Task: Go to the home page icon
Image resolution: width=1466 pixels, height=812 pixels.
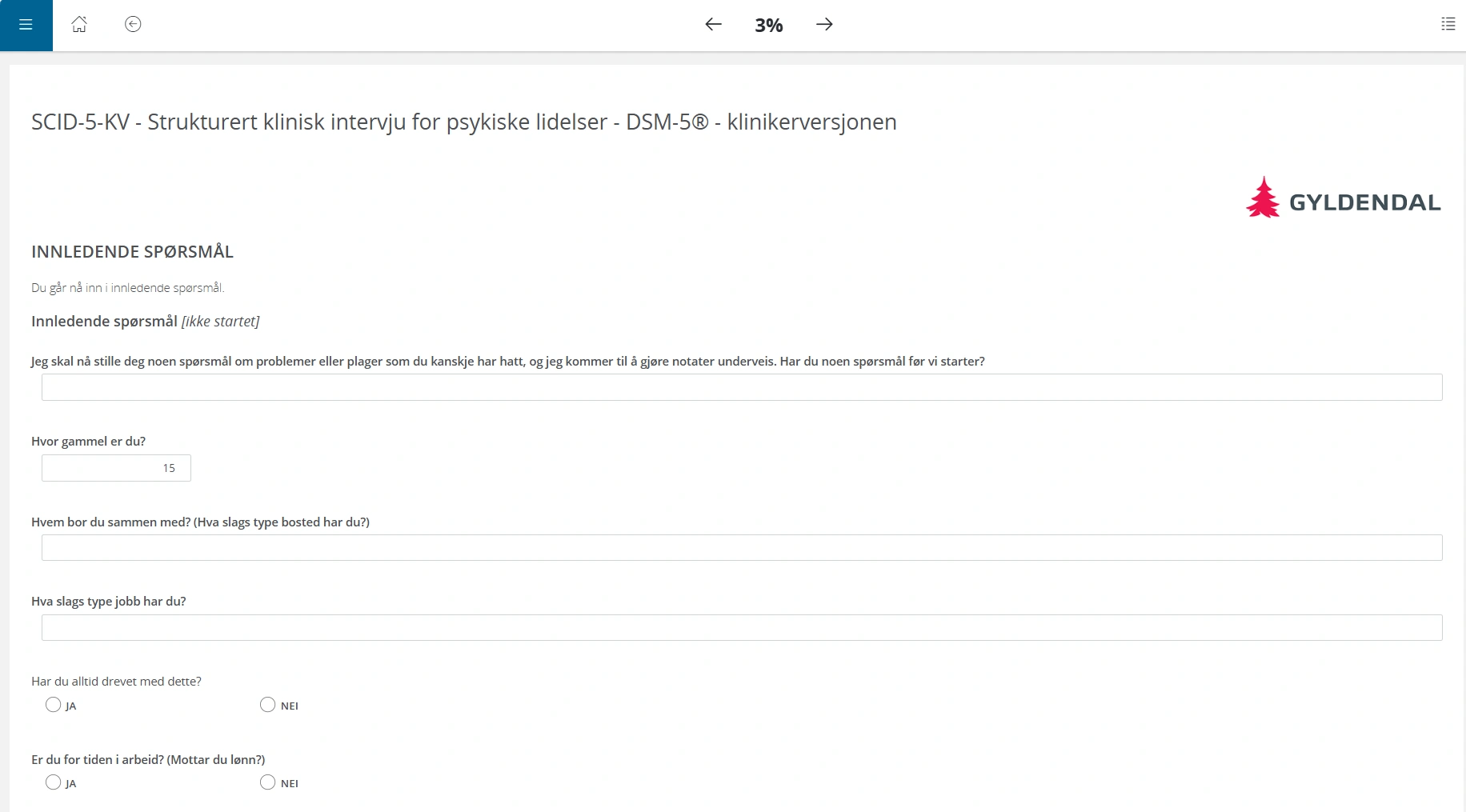Action: coord(79,25)
